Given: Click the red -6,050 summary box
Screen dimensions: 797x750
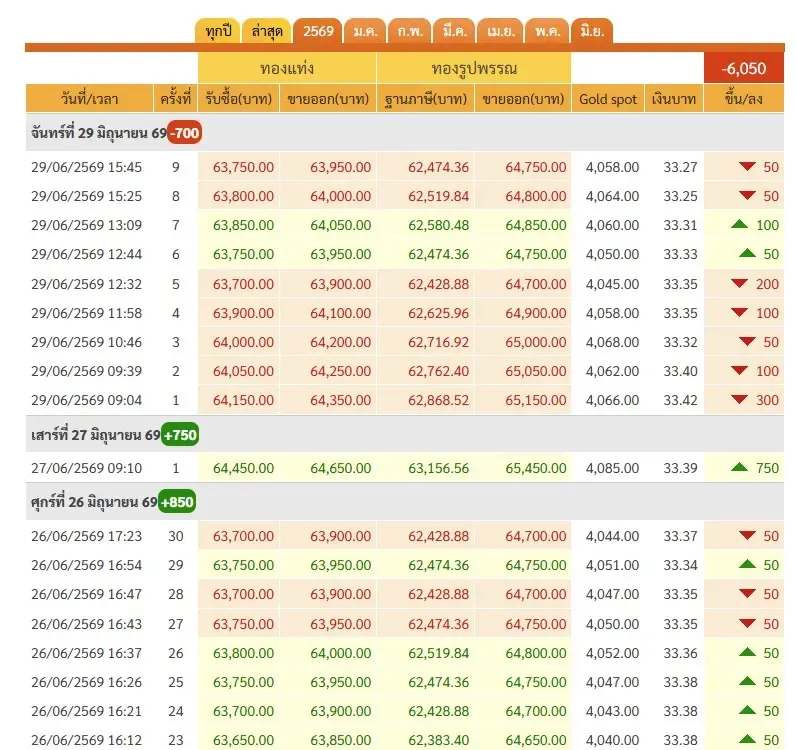Looking at the screenshot, I should point(744,68).
